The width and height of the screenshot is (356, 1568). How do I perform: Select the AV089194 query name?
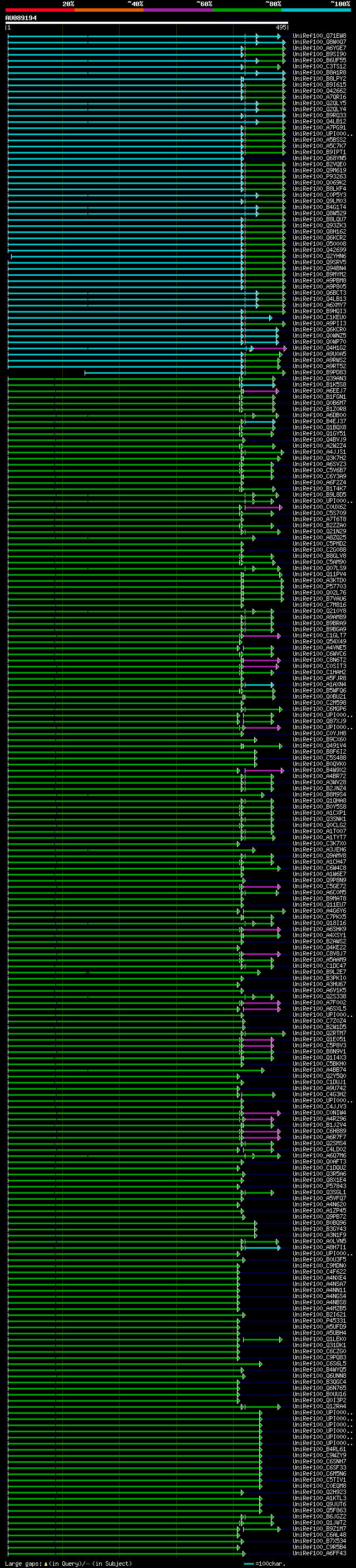[21, 18]
